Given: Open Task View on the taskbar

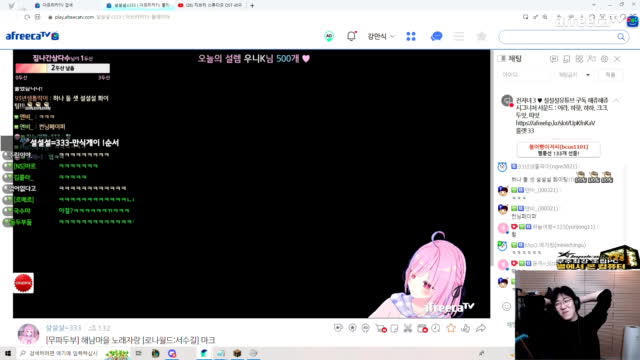Looking at the screenshot, I should click(x=138, y=353).
